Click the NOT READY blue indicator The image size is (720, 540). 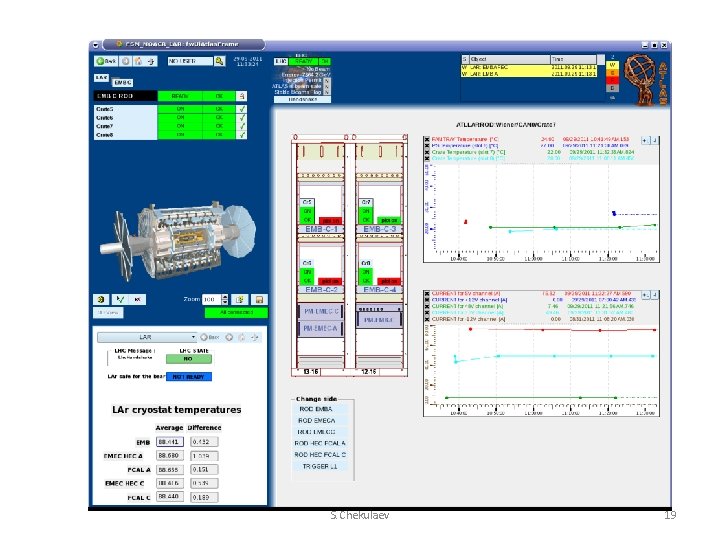189,377
